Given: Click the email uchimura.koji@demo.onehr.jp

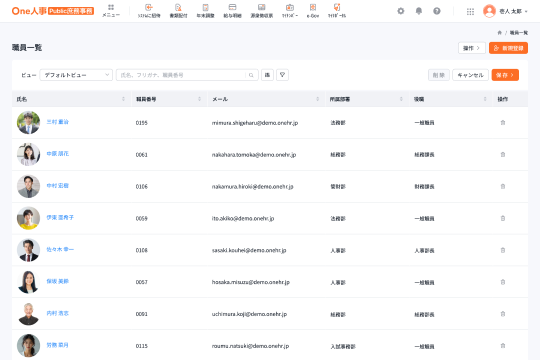Looking at the screenshot, I should (x=249, y=314).
